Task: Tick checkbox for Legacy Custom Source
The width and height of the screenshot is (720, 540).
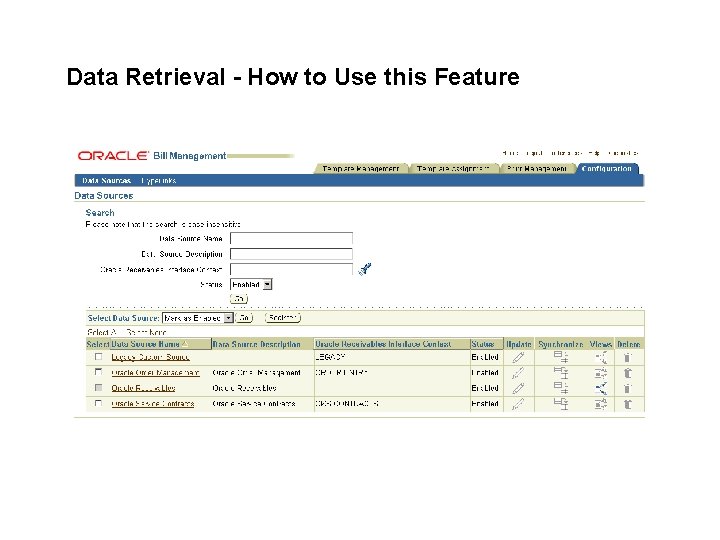Action: click(x=98, y=356)
